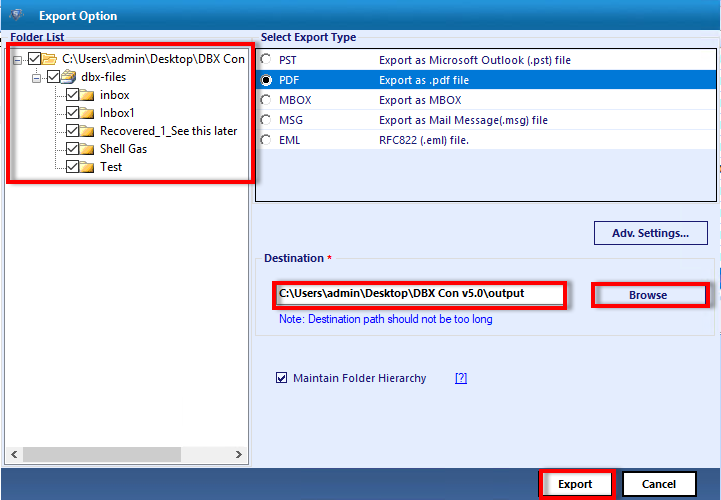This screenshot has width=721, height=500.
Task: Open Adv. Settings dialog
Action: 651,233
